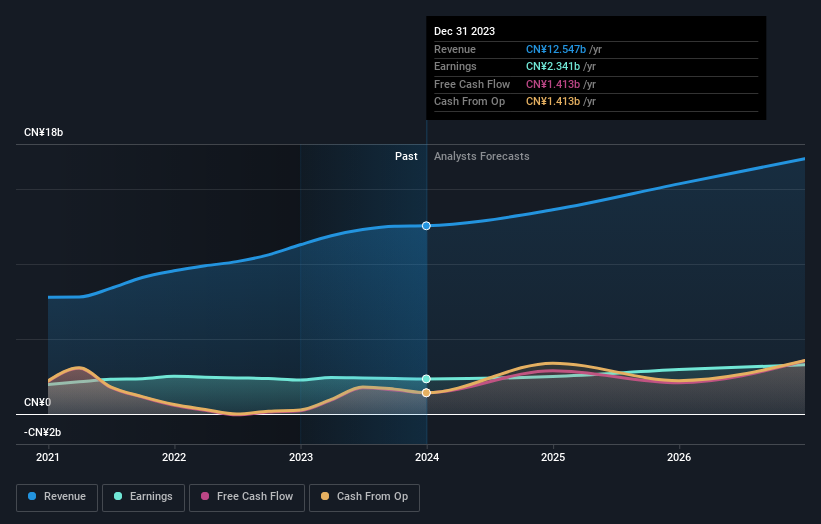Click the Analysts Forecasts label

[x=482, y=156]
